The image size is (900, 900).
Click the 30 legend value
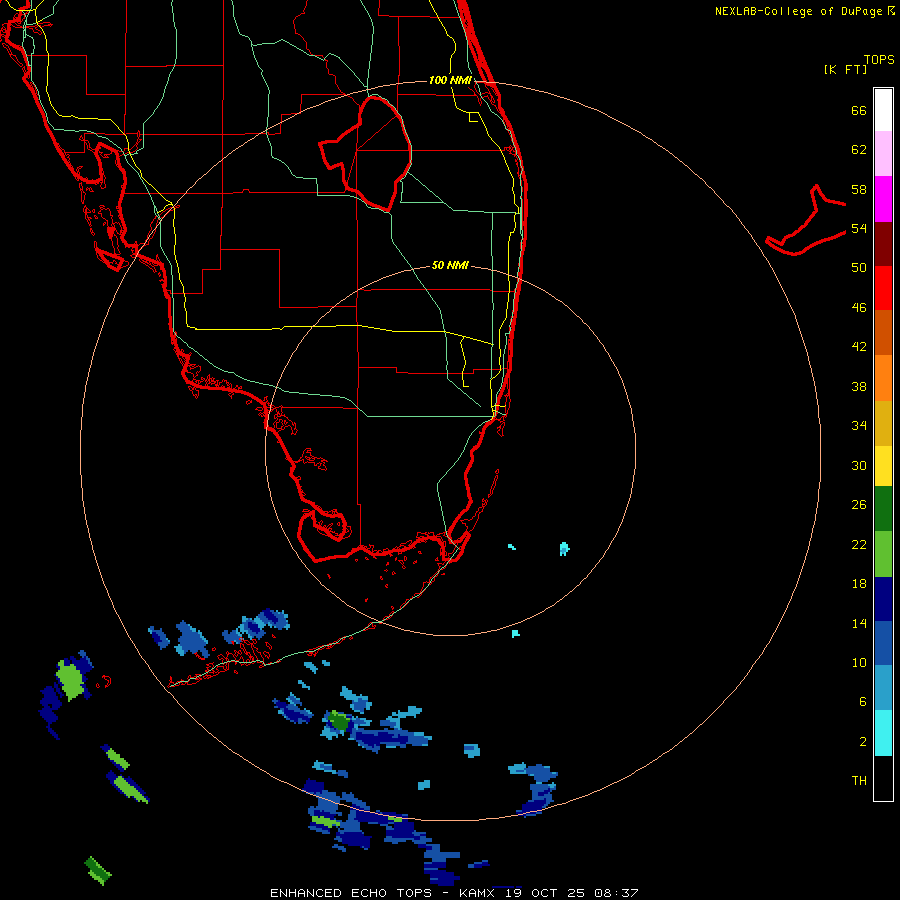(859, 465)
